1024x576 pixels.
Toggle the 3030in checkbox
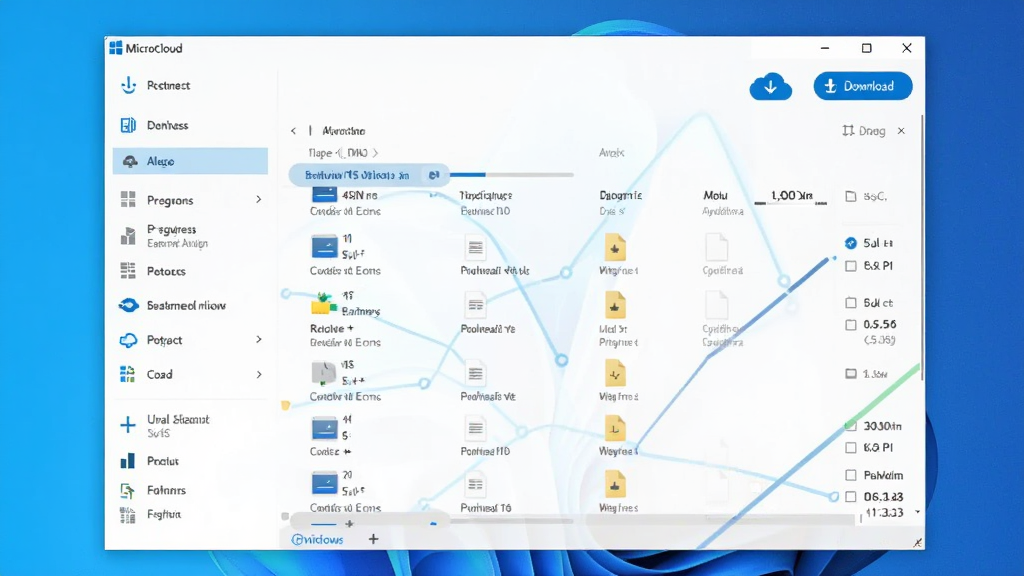coord(850,426)
